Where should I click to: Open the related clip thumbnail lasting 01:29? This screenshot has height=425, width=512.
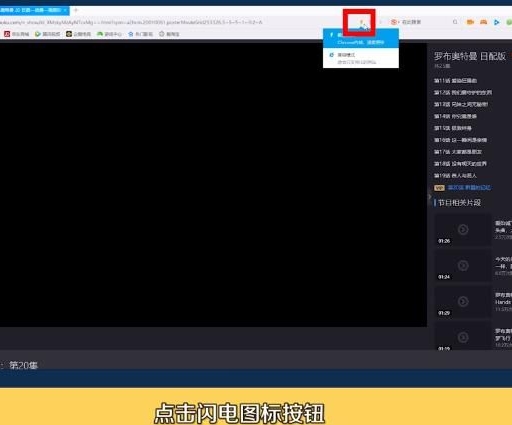(463, 302)
